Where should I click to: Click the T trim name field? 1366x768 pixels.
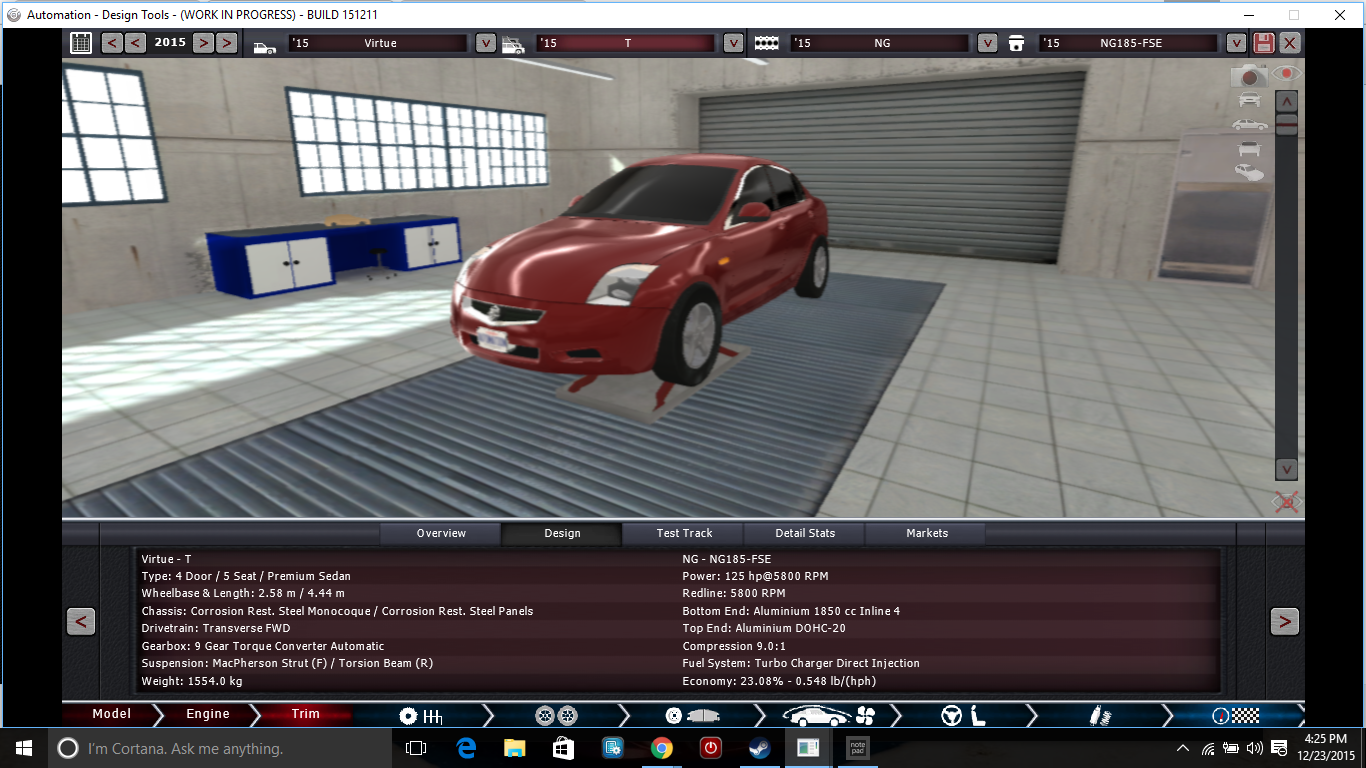tap(626, 43)
